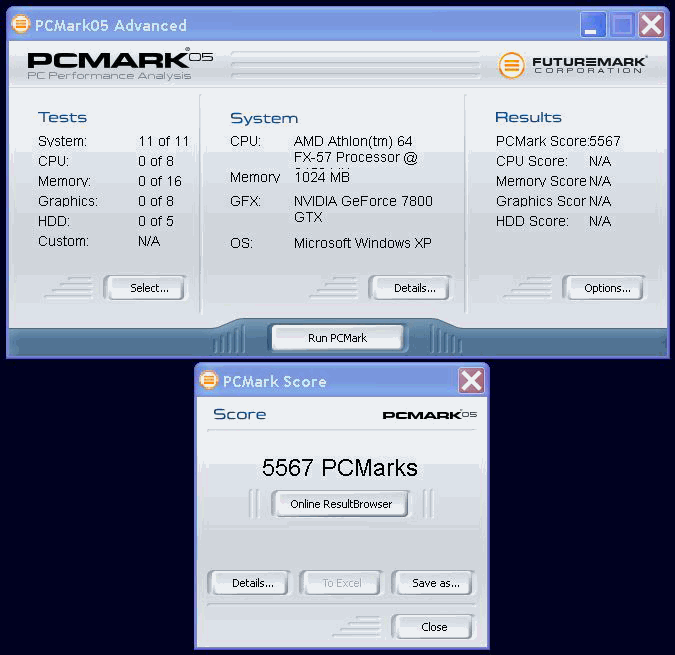The image size is (675, 655).
Task: Open system Details... in main window
Action: 411,287
